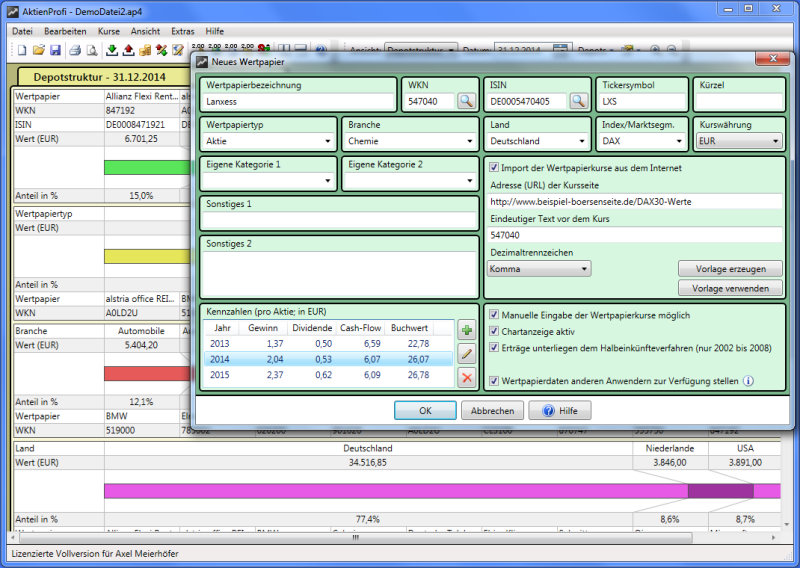This screenshot has height=568, width=800.
Task: Click the info icon beside Wertpapierdaten option
Action: [748, 381]
